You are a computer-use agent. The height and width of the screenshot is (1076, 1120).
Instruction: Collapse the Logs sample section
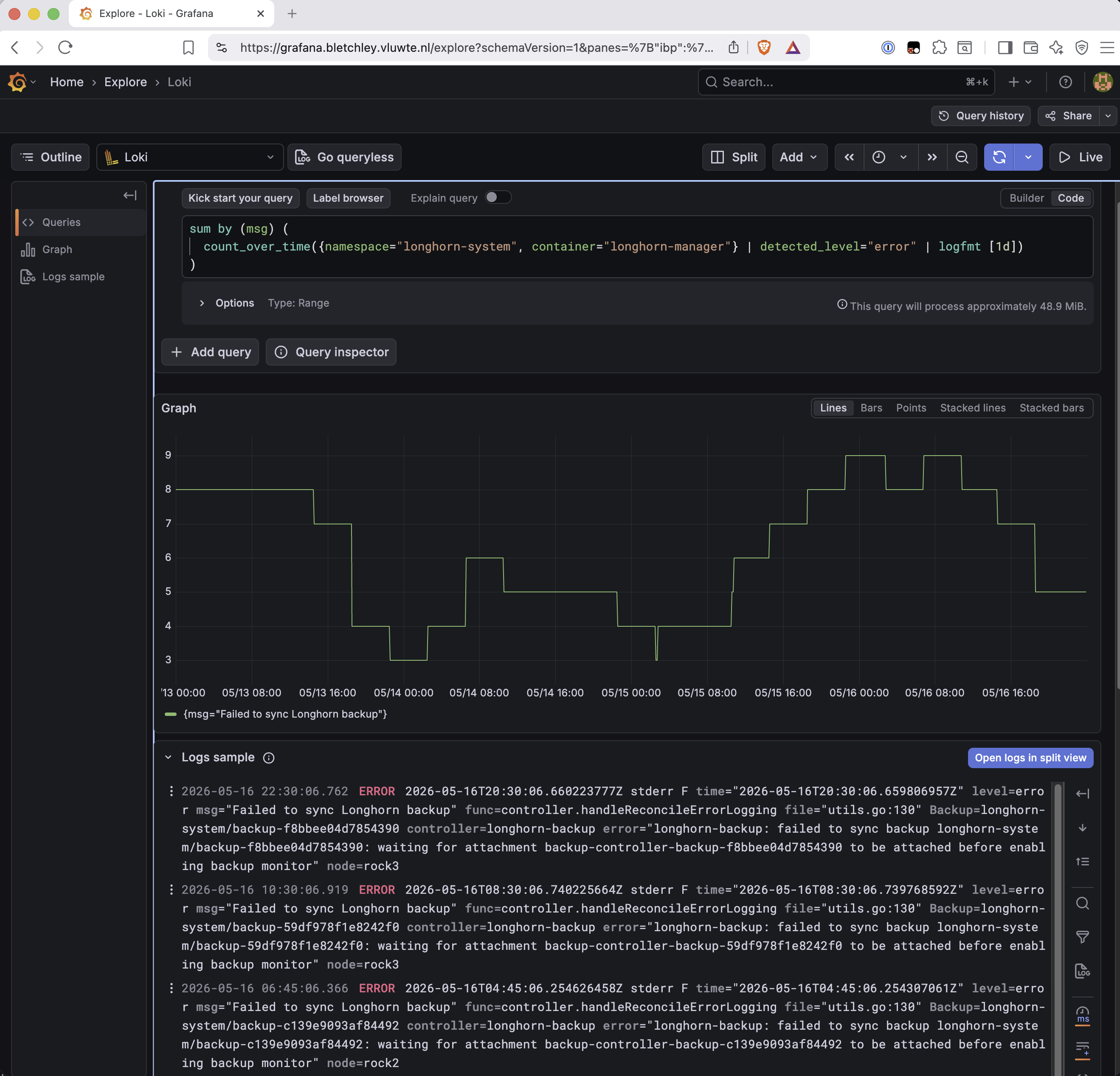[x=168, y=758]
